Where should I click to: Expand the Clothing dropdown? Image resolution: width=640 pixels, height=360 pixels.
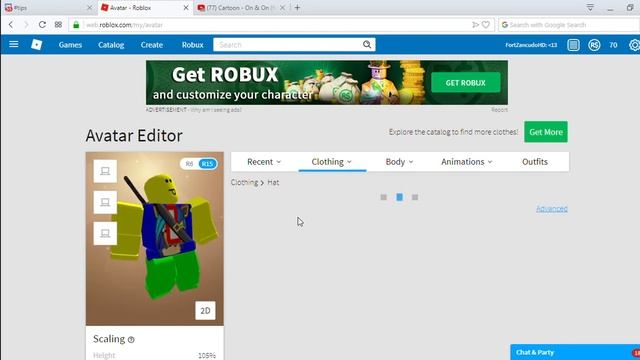coord(332,162)
